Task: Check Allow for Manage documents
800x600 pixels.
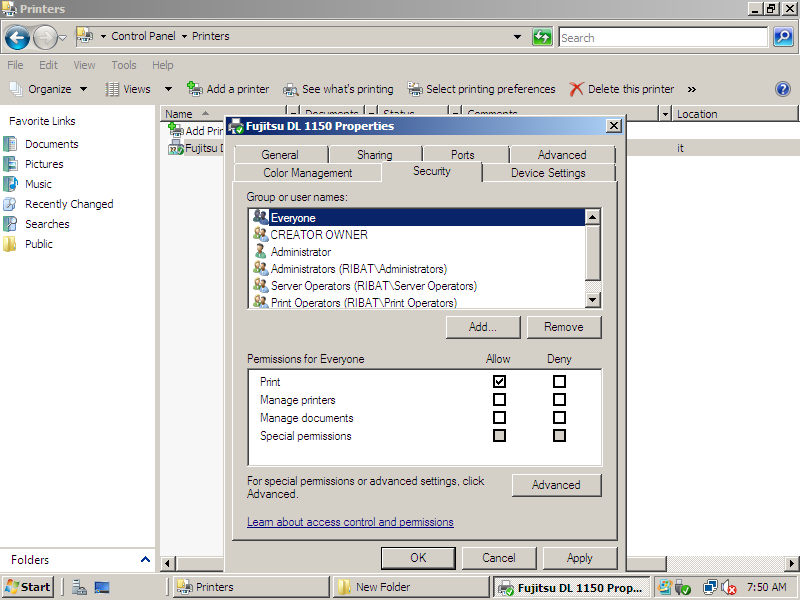Action: [x=499, y=417]
